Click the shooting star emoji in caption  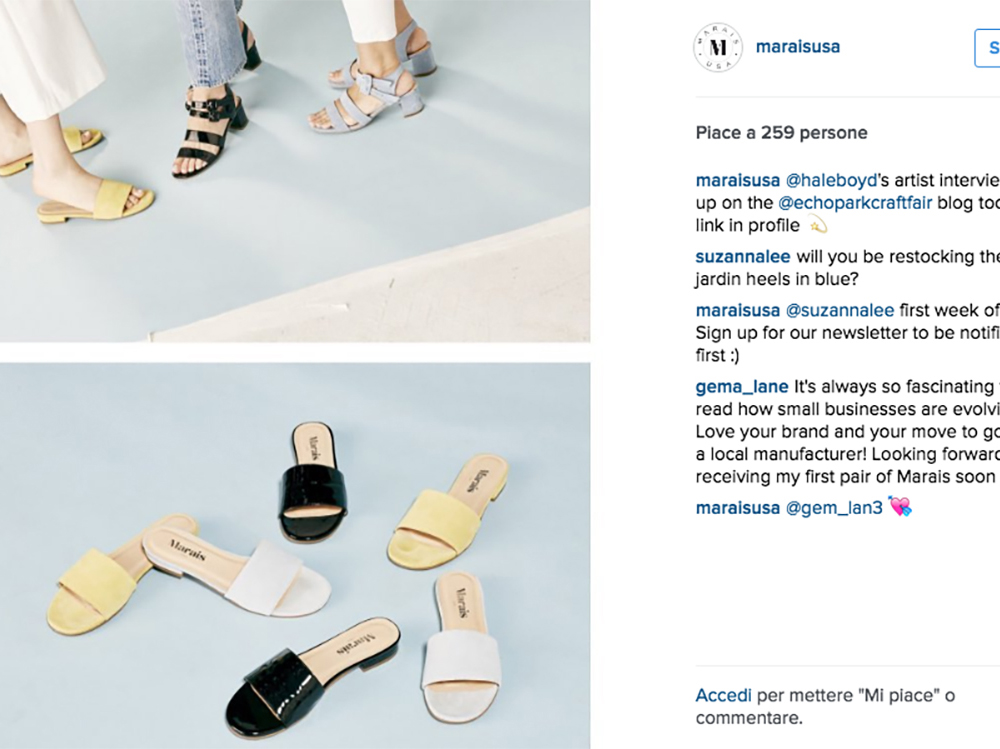click(818, 225)
